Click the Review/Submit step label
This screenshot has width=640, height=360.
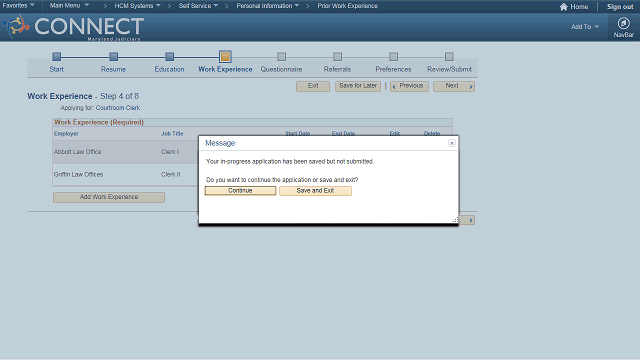[449, 69]
